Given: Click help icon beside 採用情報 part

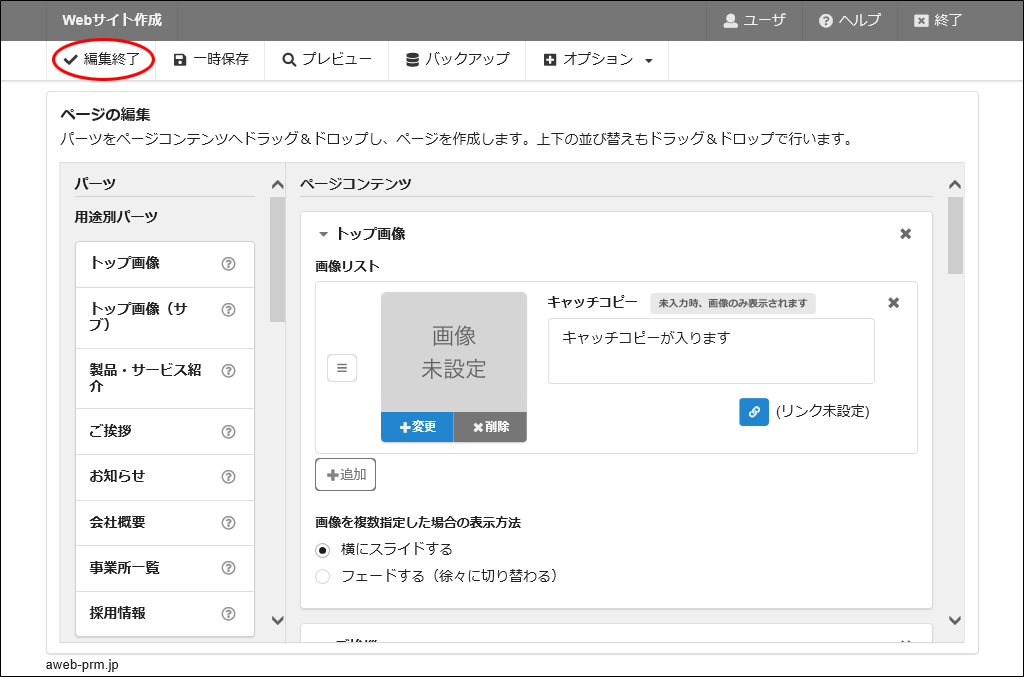Looking at the screenshot, I should click(228, 614).
